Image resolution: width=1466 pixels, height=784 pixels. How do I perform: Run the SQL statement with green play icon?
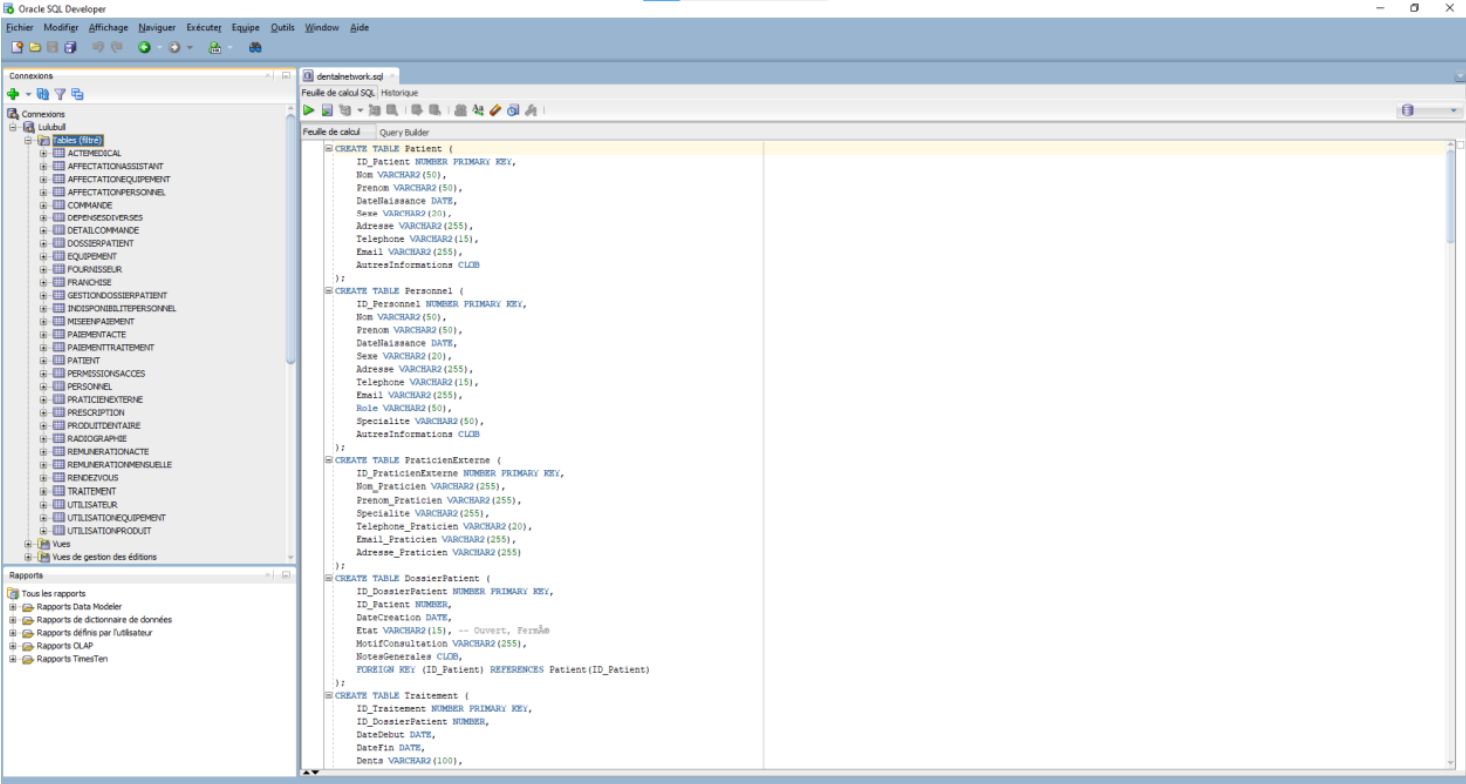[309, 110]
